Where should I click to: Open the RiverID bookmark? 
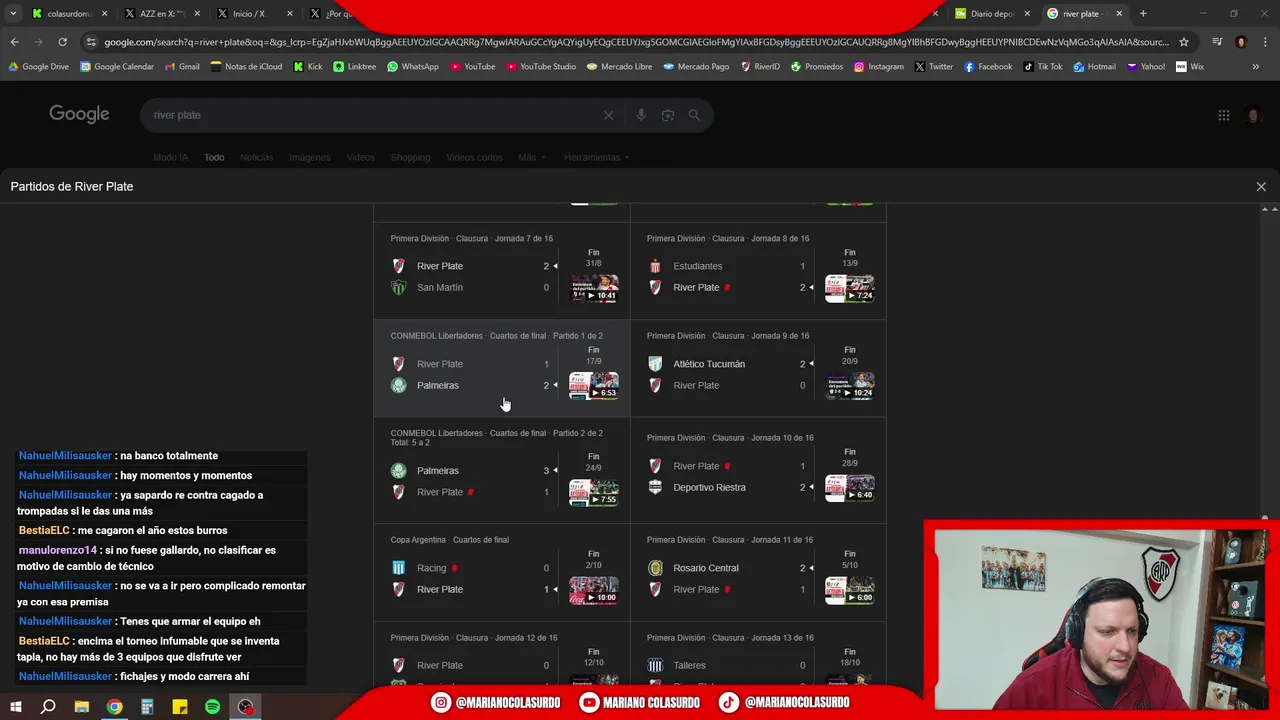point(761,67)
